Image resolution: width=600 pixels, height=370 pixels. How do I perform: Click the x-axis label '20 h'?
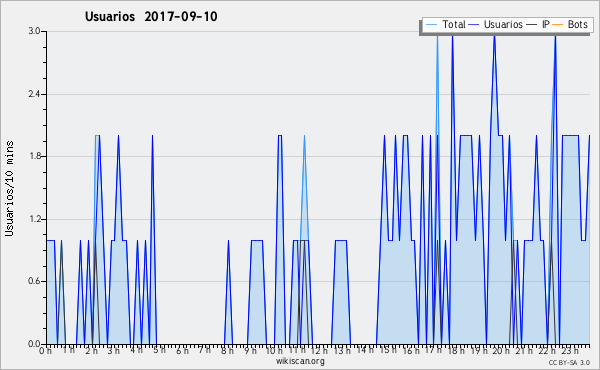tap(501, 350)
